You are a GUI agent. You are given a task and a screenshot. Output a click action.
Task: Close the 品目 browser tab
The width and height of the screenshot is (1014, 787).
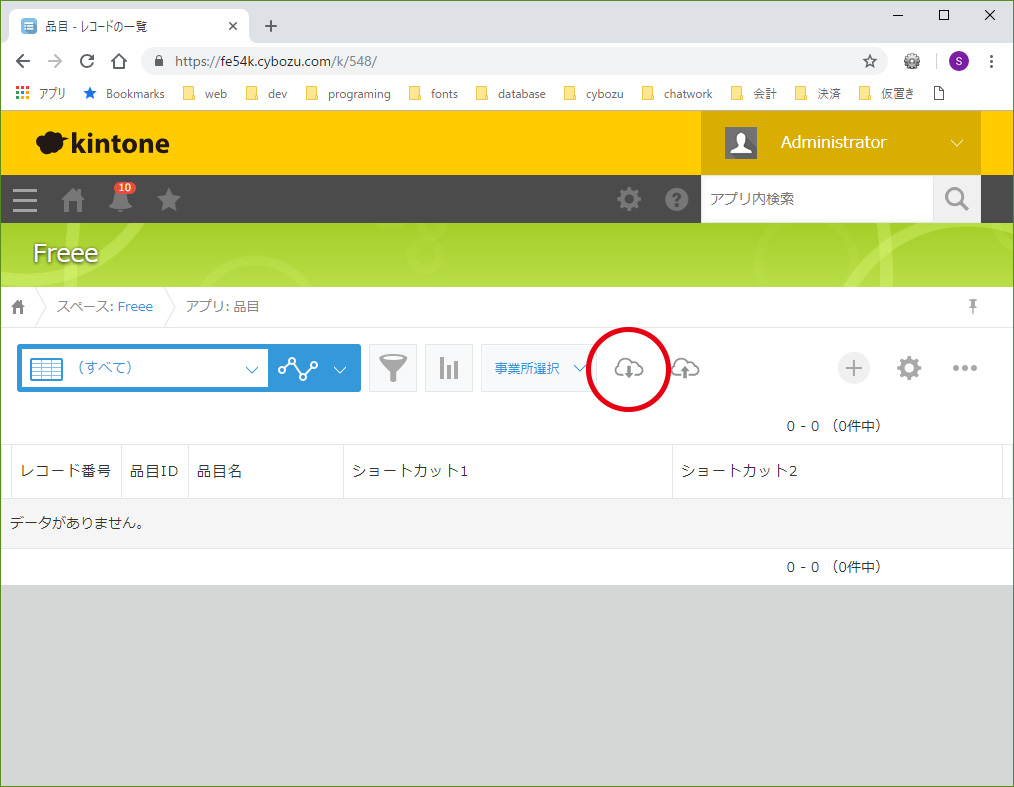[233, 26]
